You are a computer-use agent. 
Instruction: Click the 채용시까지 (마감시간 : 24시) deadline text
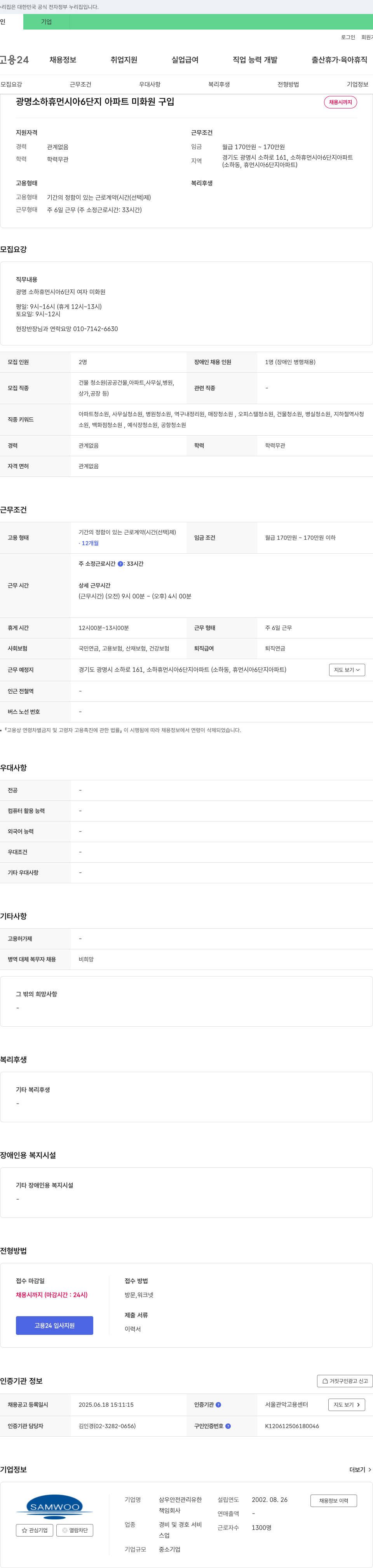[52, 1295]
